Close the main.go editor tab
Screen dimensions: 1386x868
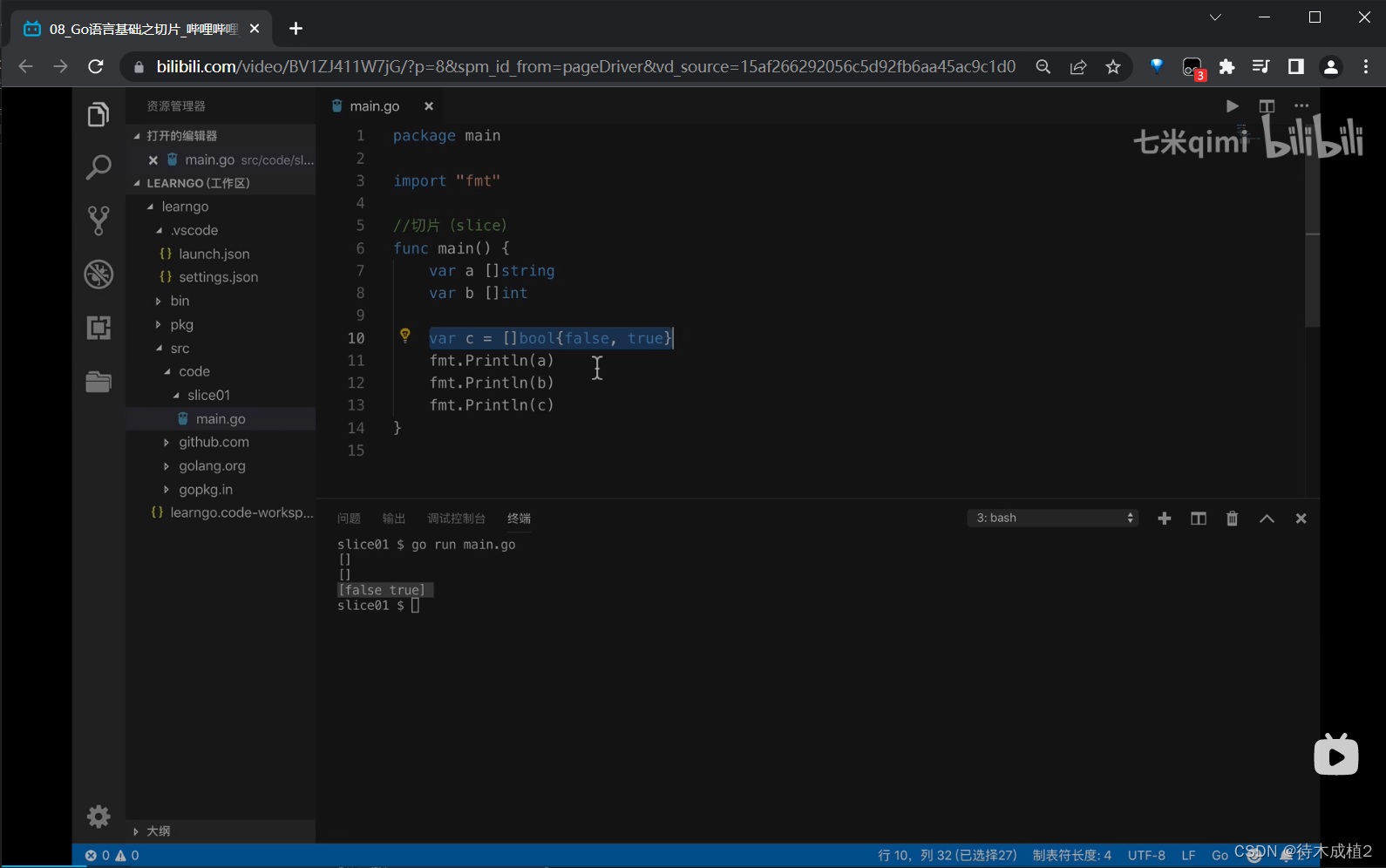click(x=429, y=106)
